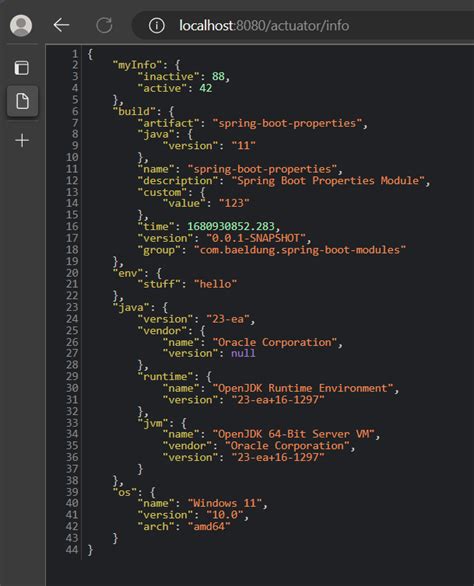Focus the address bar localhost:8080/actuator/info
The height and width of the screenshot is (586, 474).
pos(264,25)
